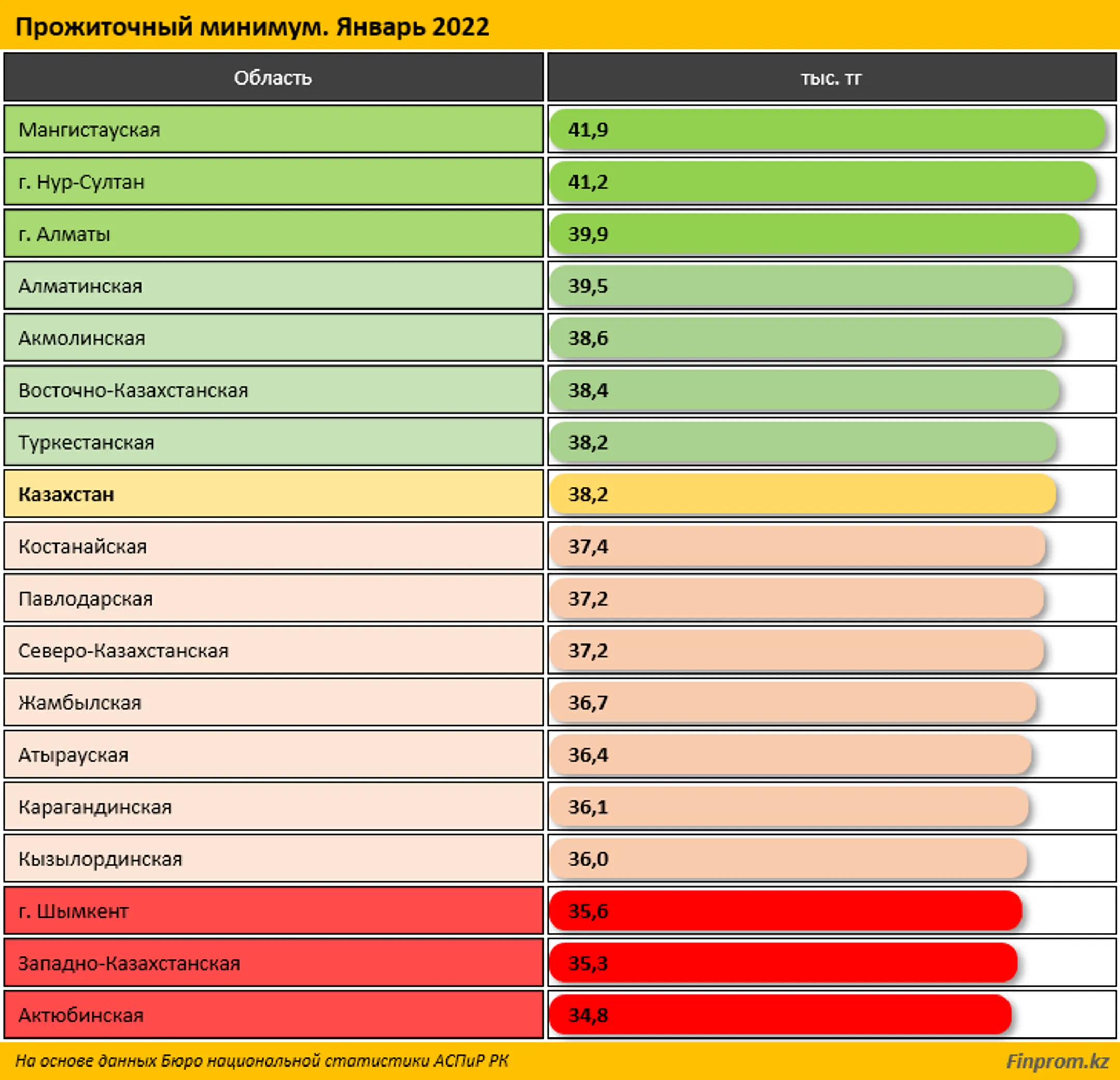
Task: Click the red 34,8 Актюбинская bar
Action: 780,1015
